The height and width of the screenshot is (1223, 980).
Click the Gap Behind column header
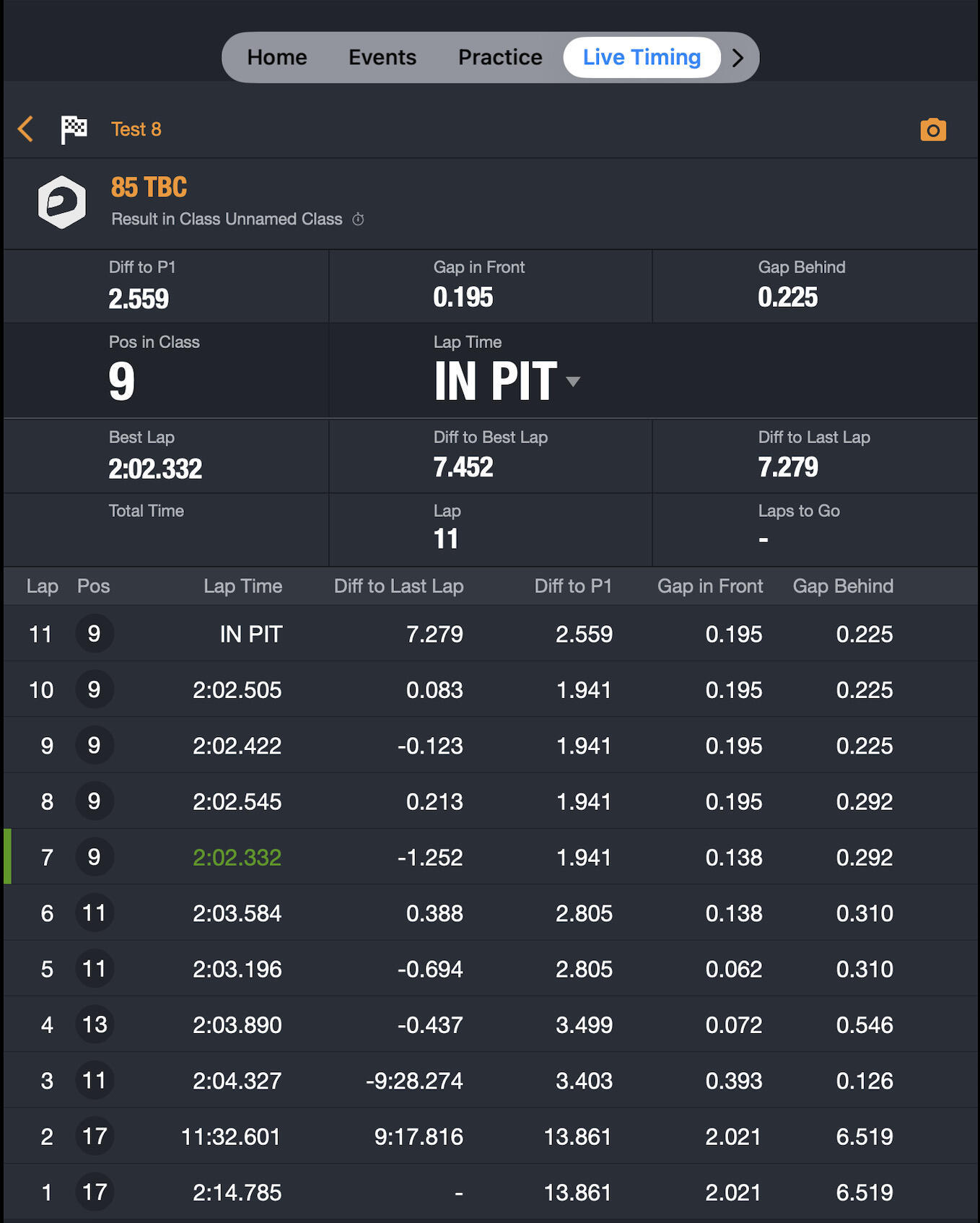tap(843, 586)
